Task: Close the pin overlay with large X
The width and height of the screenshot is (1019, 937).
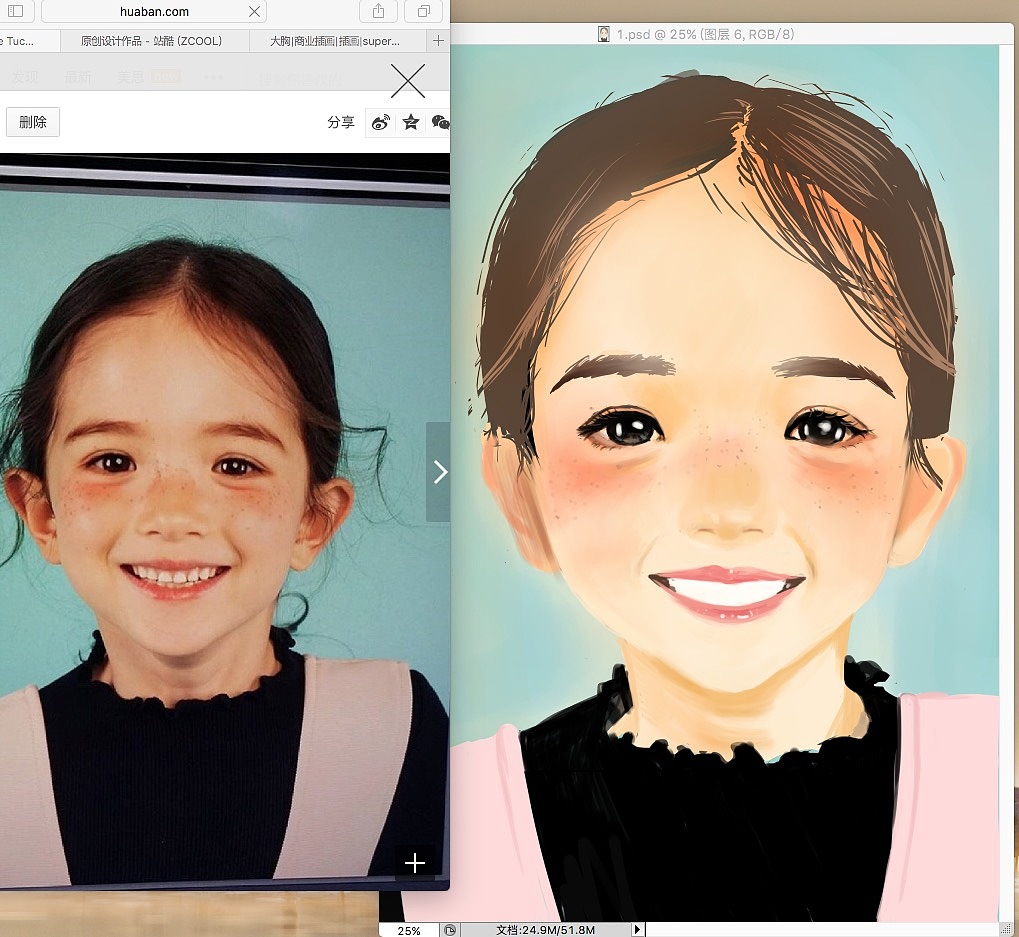Action: pos(407,81)
